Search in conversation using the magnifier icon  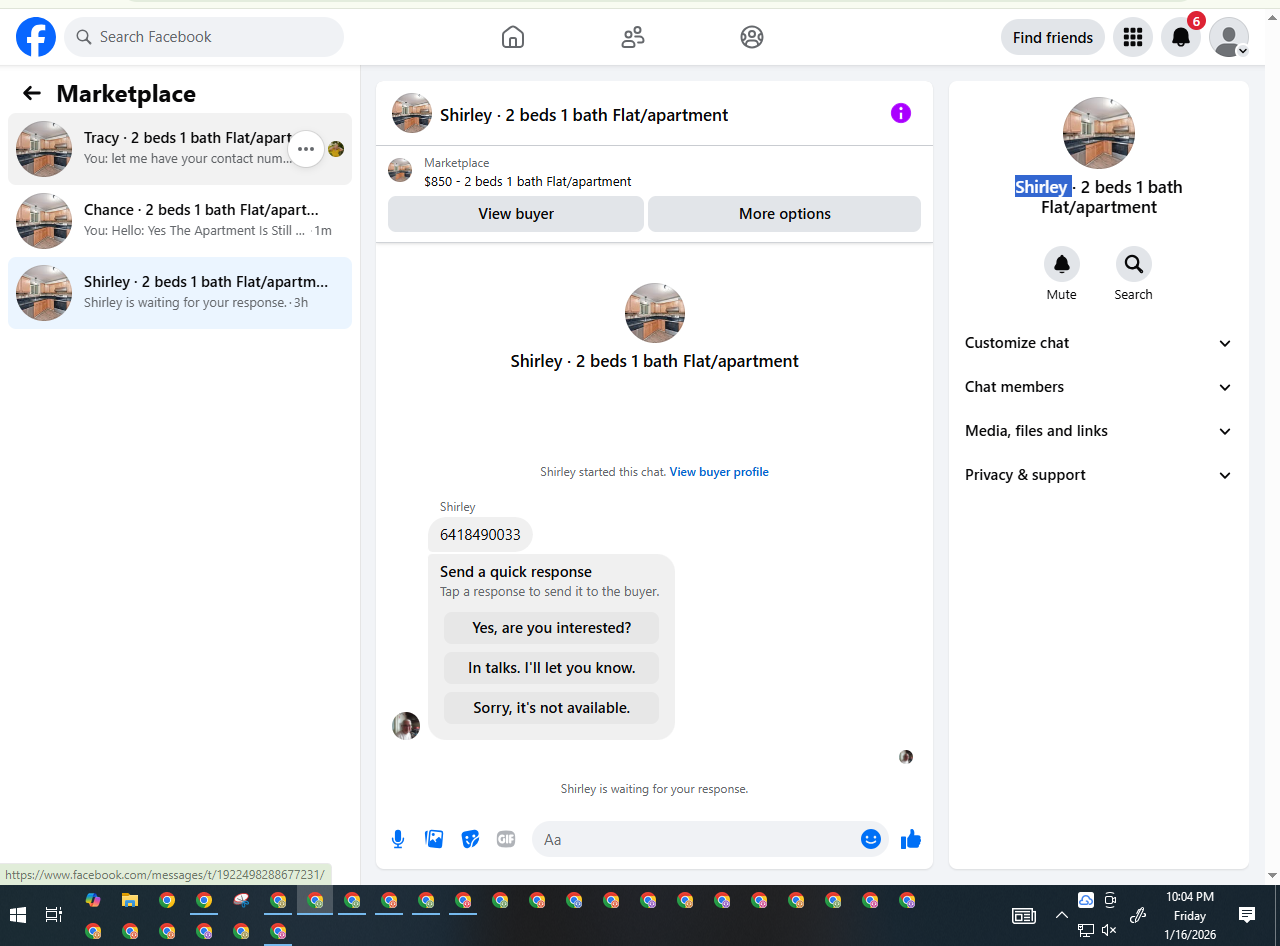point(1134,264)
